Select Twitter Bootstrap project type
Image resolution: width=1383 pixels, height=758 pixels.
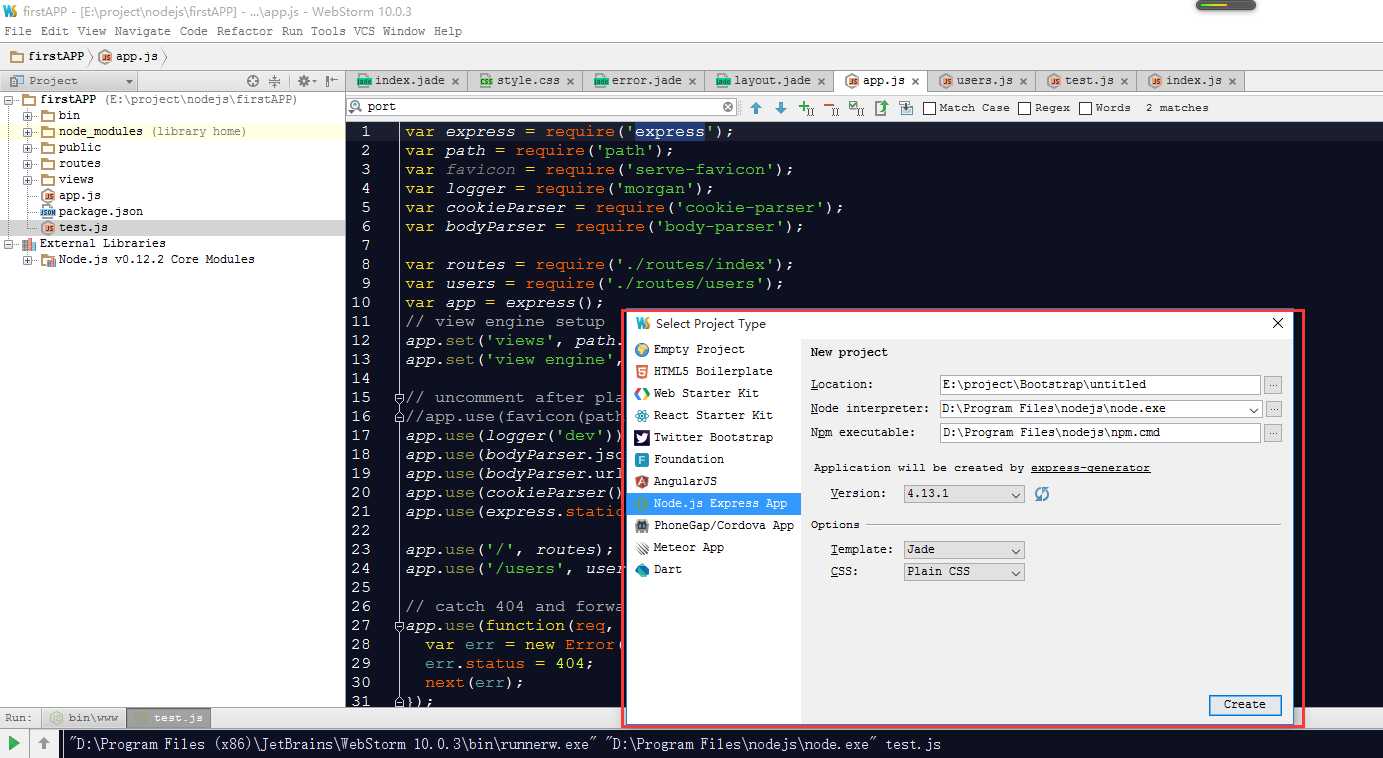tap(712, 437)
